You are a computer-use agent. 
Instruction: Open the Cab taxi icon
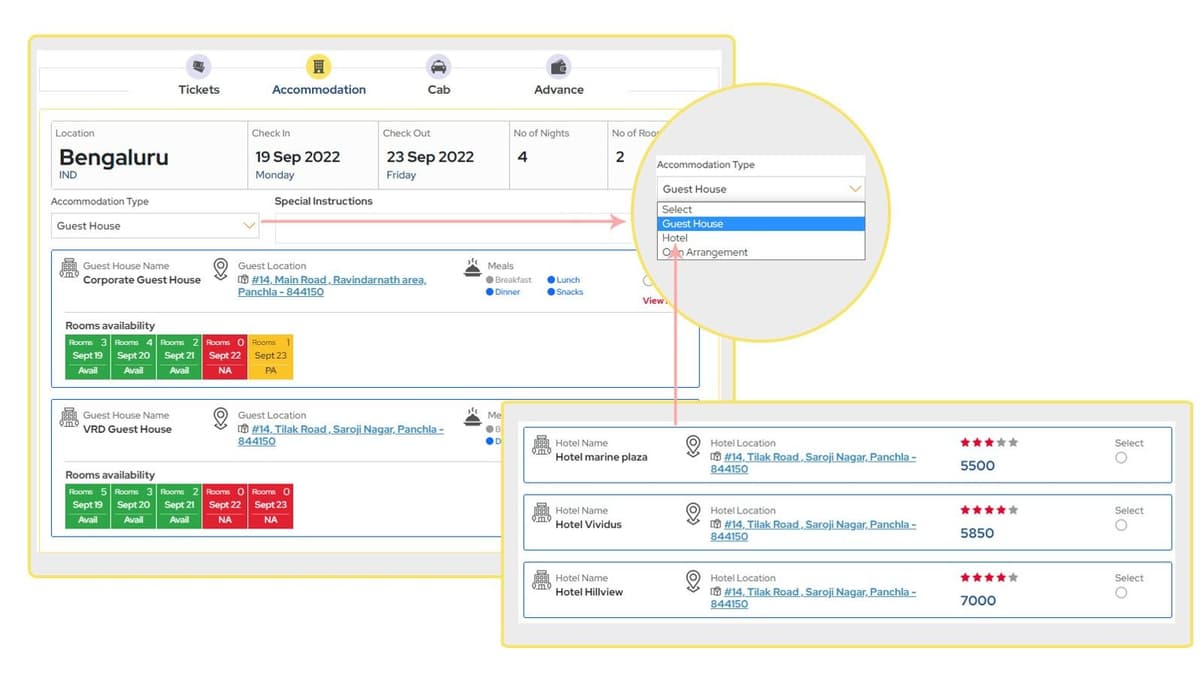click(438, 67)
